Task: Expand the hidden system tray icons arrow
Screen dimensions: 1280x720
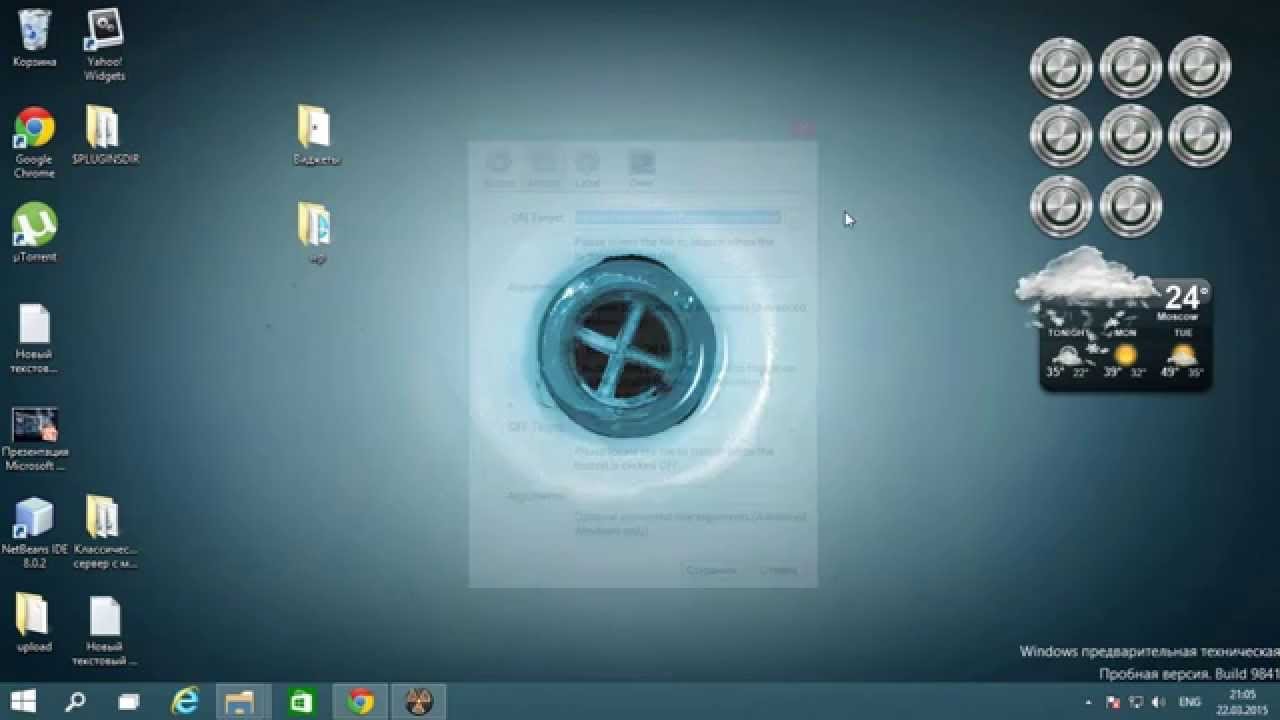Action: (x=1088, y=702)
